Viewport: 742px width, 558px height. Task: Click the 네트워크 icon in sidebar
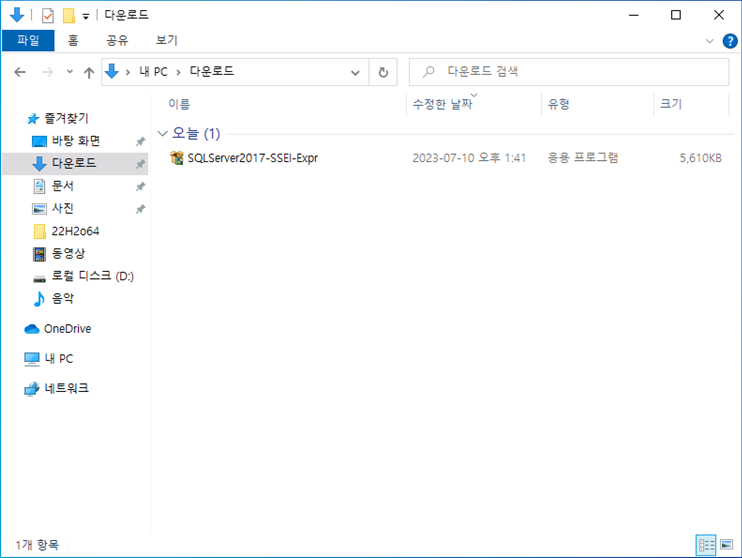pyautogui.click(x=32, y=389)
